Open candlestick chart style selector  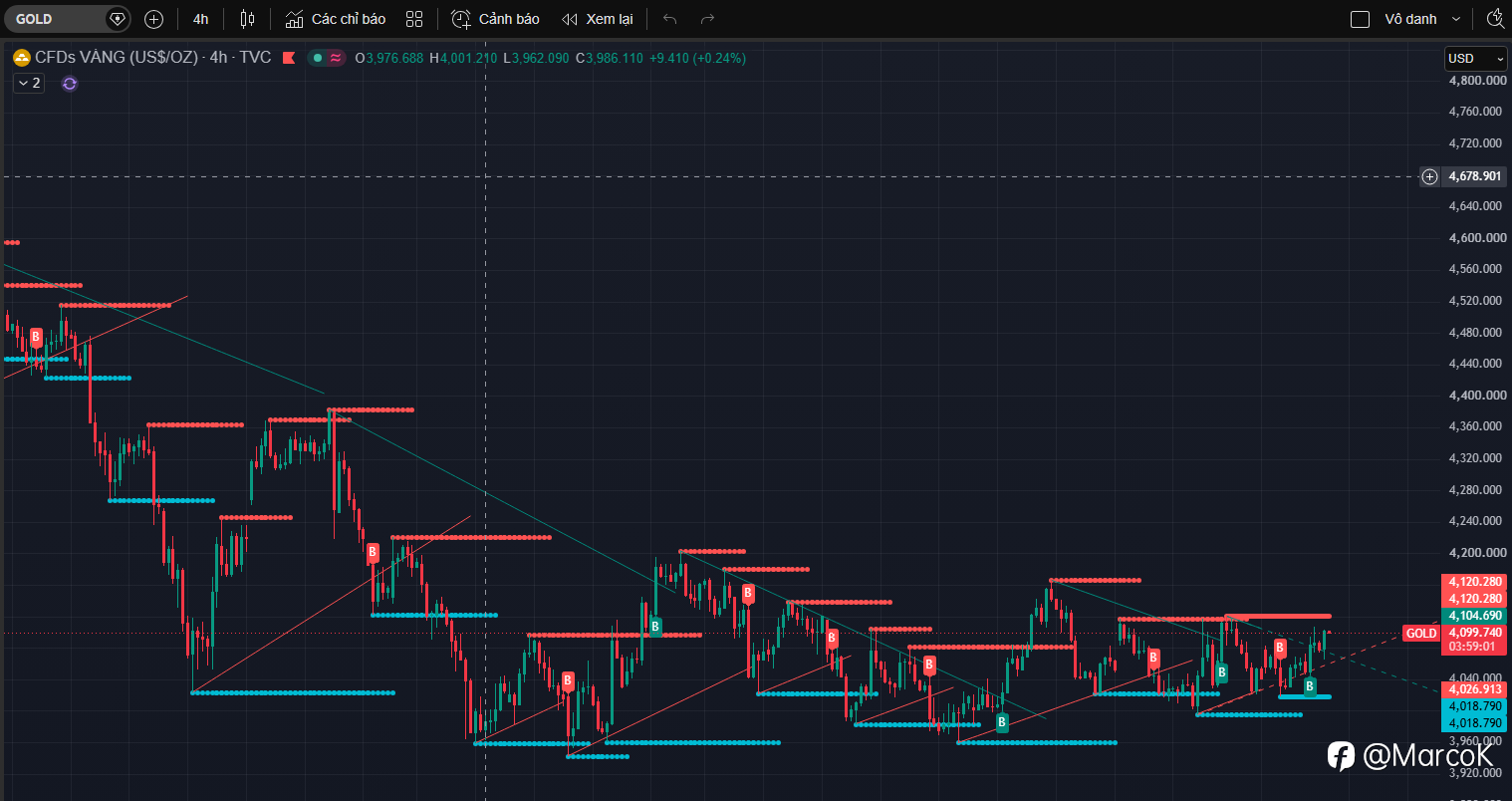(247, 19)
